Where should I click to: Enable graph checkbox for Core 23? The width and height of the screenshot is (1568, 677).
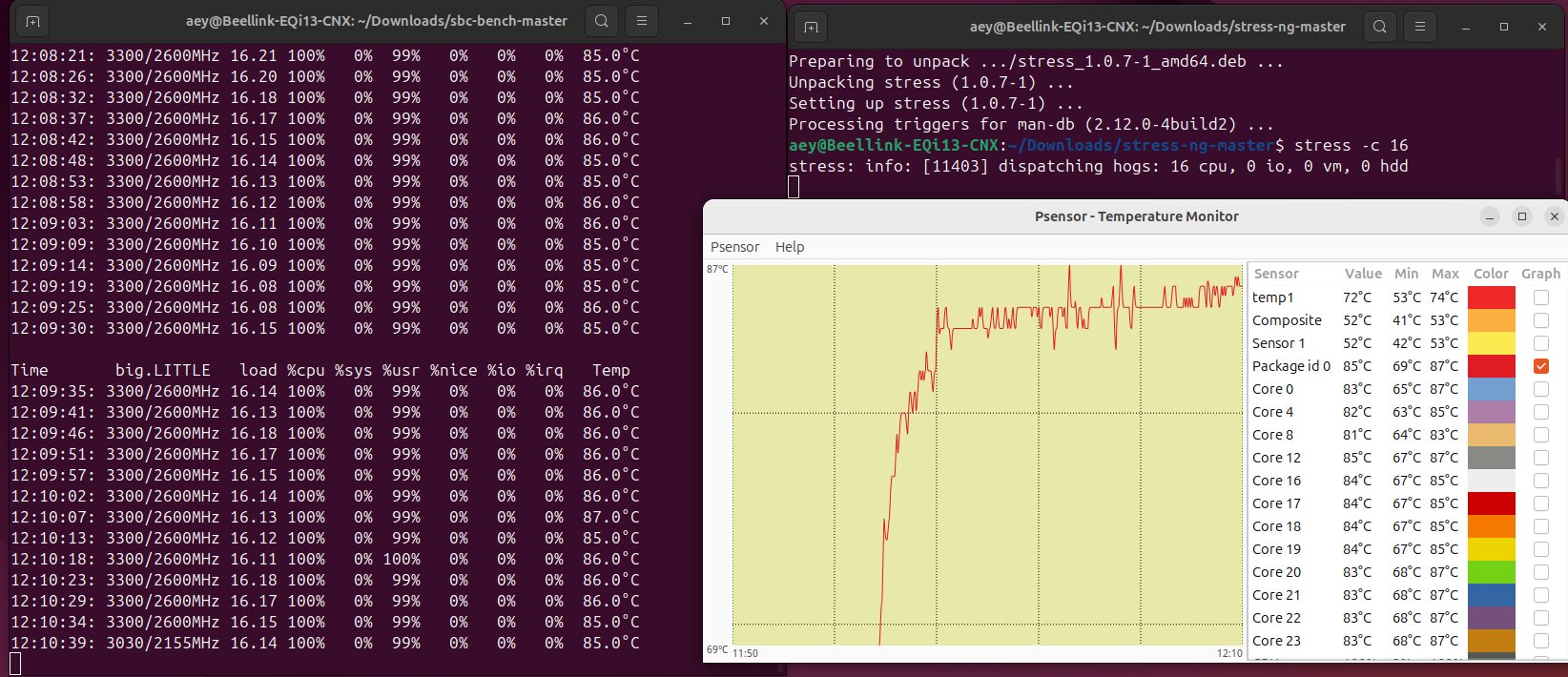point(1541,641)
